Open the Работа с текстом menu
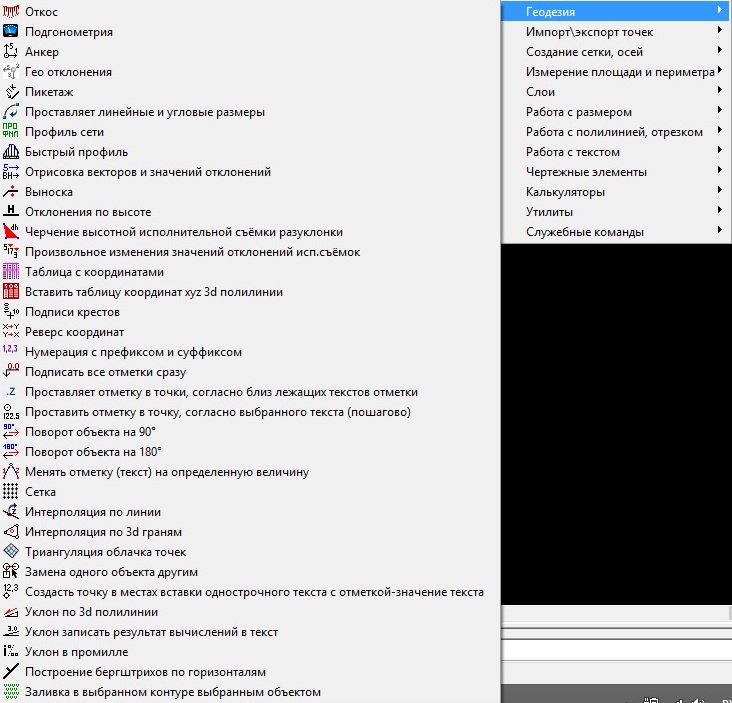Image resolution: width=732 pixels, height=703 pixels. tap(572, 152)
